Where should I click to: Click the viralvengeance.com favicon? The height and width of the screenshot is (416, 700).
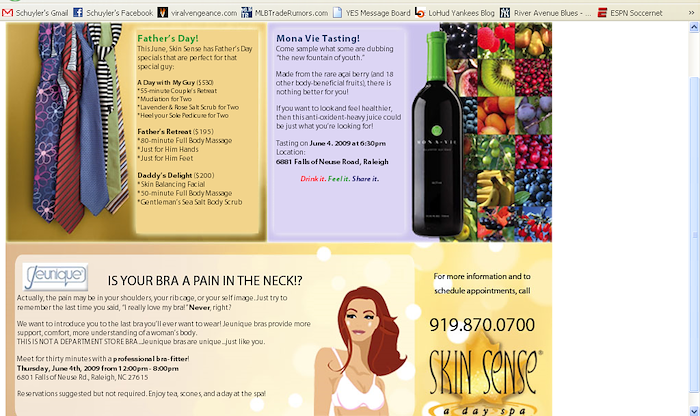(162, 12)
